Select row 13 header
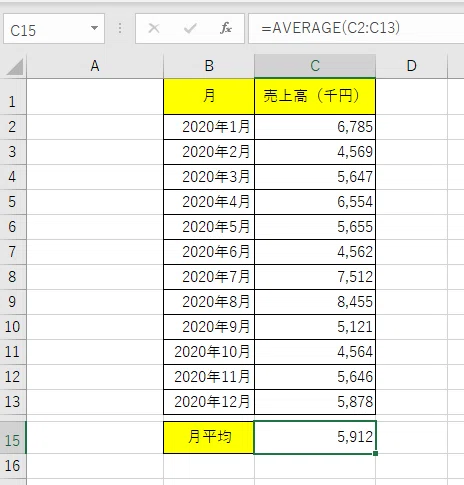464x485 pixels. click(13, 402)
